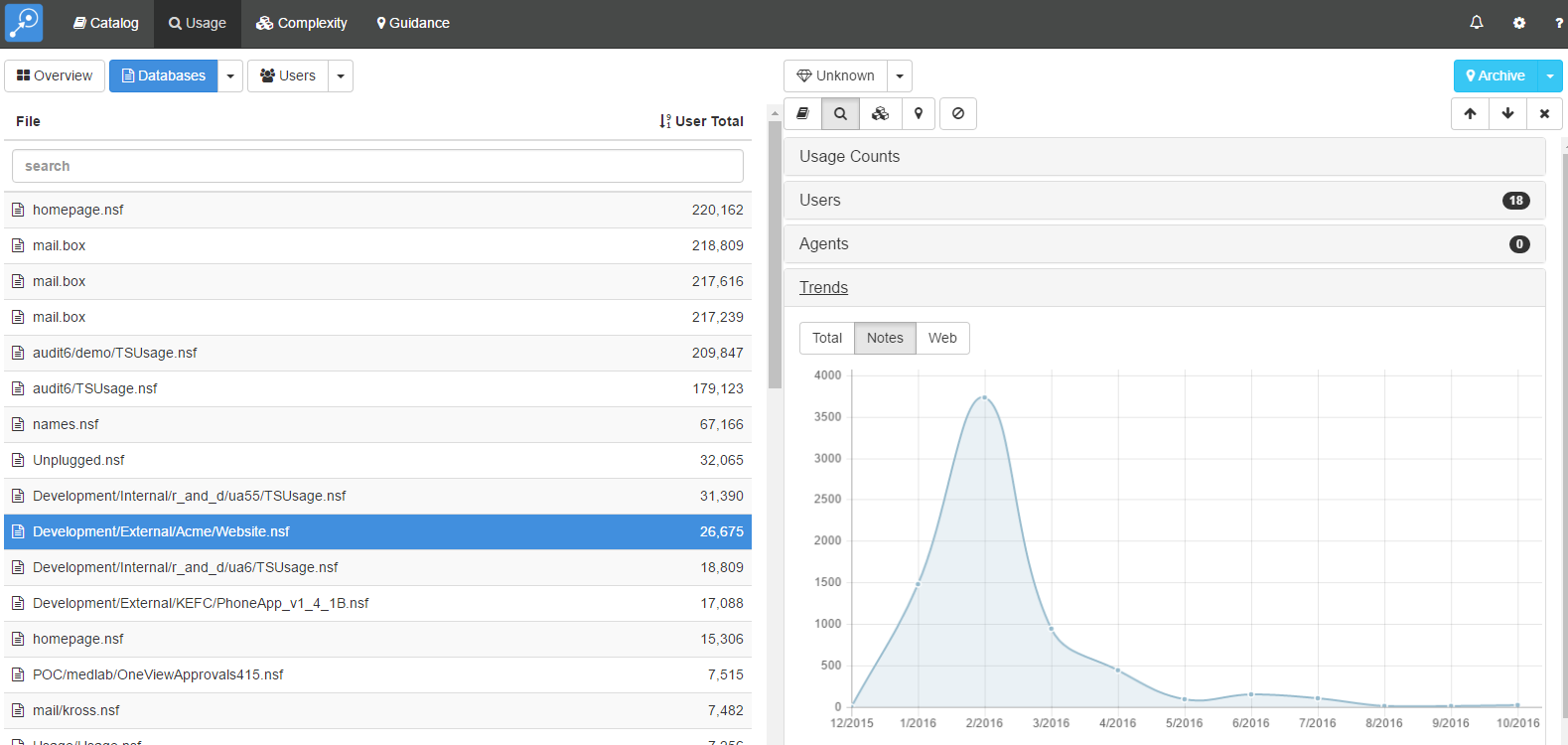Open the Users dropdown arrow
1568x745 pixels.
pyautogui.click(x=341, y=76)
